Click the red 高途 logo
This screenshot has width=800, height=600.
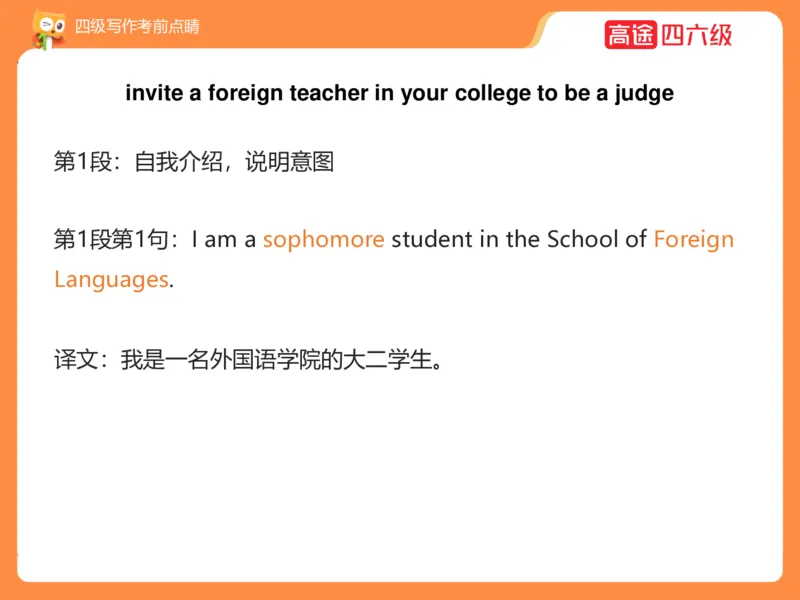pyautogui.click(x=630, y=35)
